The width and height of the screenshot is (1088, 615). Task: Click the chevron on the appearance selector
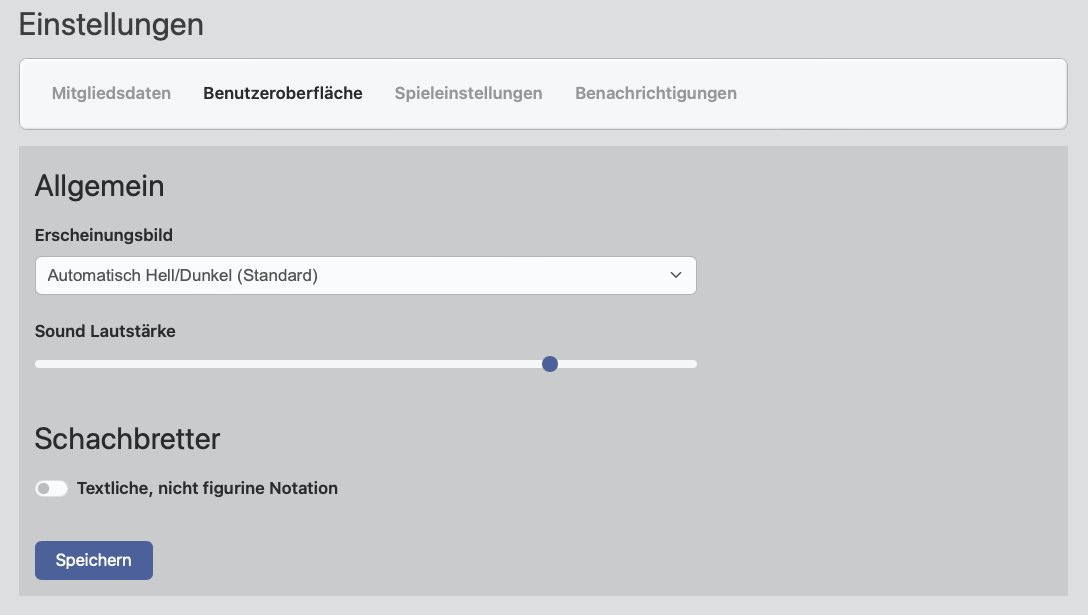tap(676, 275)
